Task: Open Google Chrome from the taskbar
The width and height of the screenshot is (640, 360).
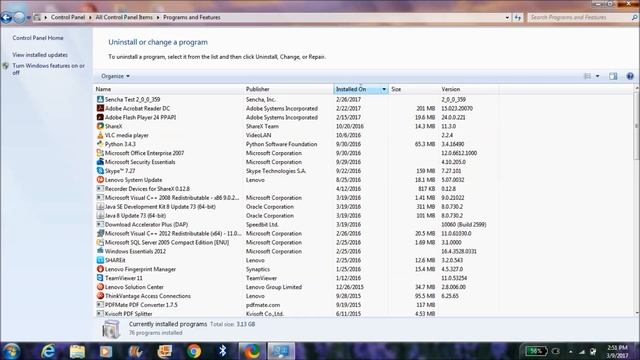Action: 194,351
